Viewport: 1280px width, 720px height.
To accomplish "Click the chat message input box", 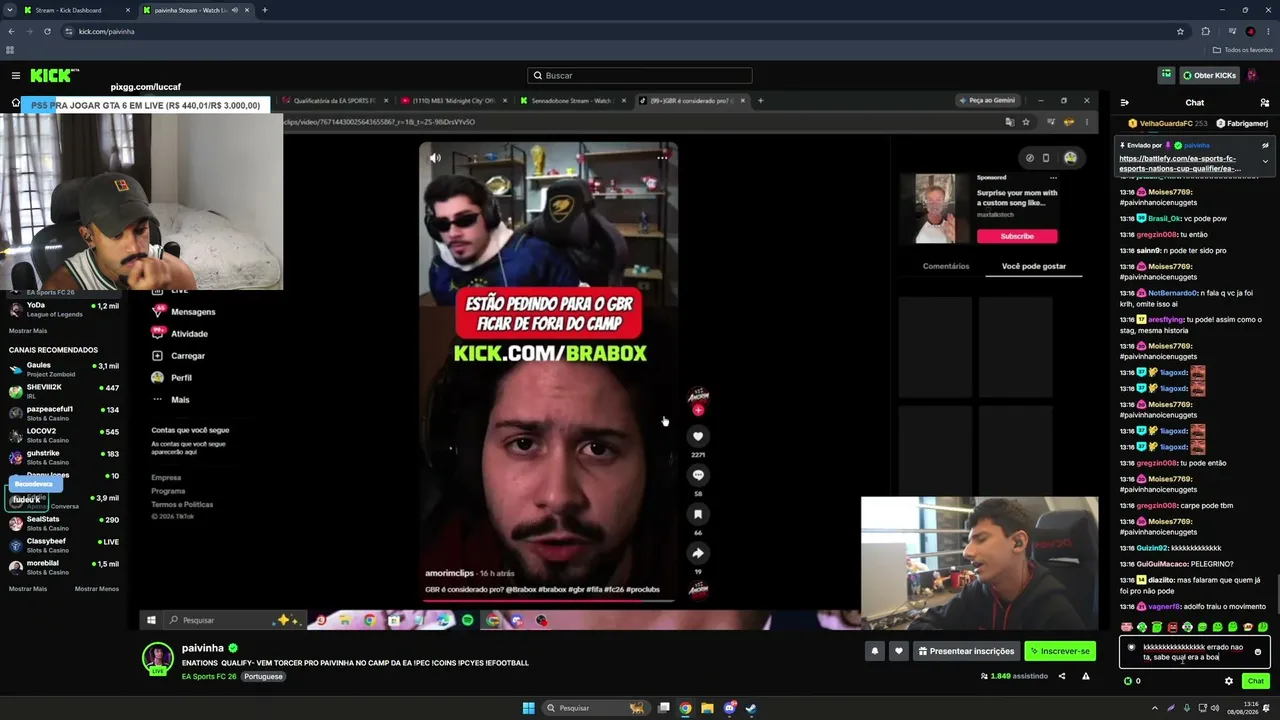I will click(x=1195, y=652).
